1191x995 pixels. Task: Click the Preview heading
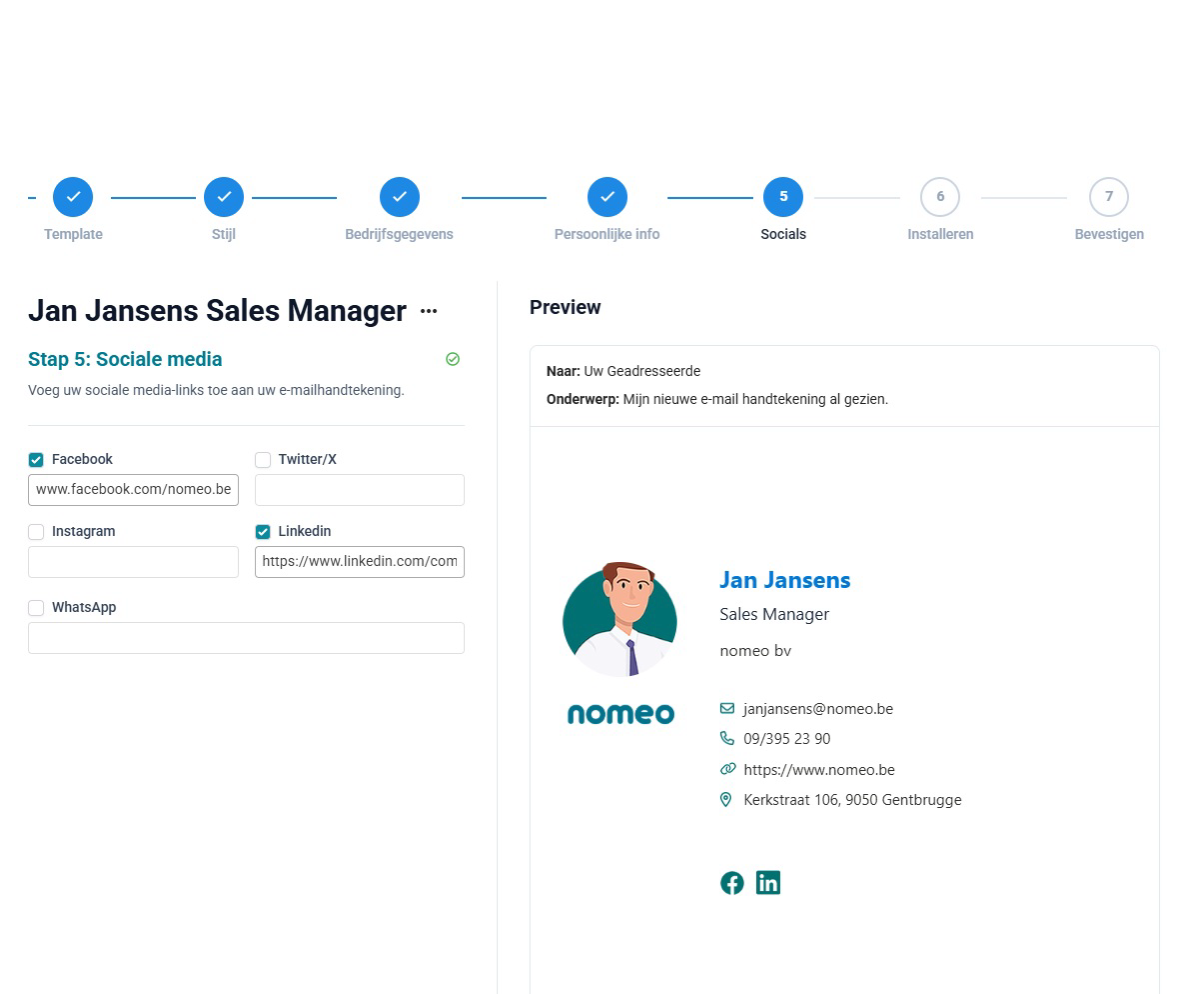click(x=565, y=307)
